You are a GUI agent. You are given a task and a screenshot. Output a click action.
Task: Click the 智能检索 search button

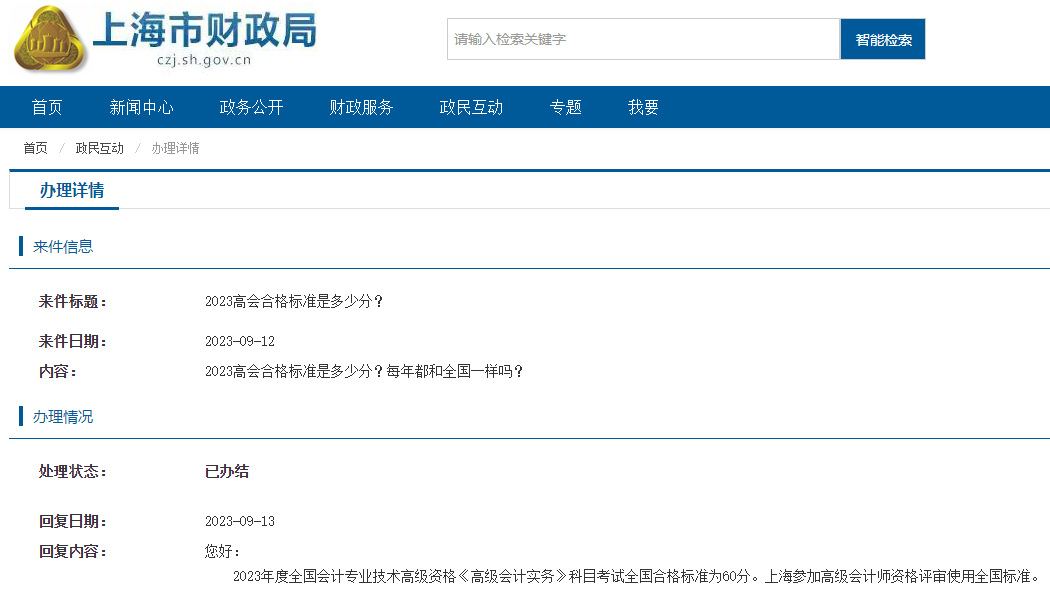tap(883, 38)
